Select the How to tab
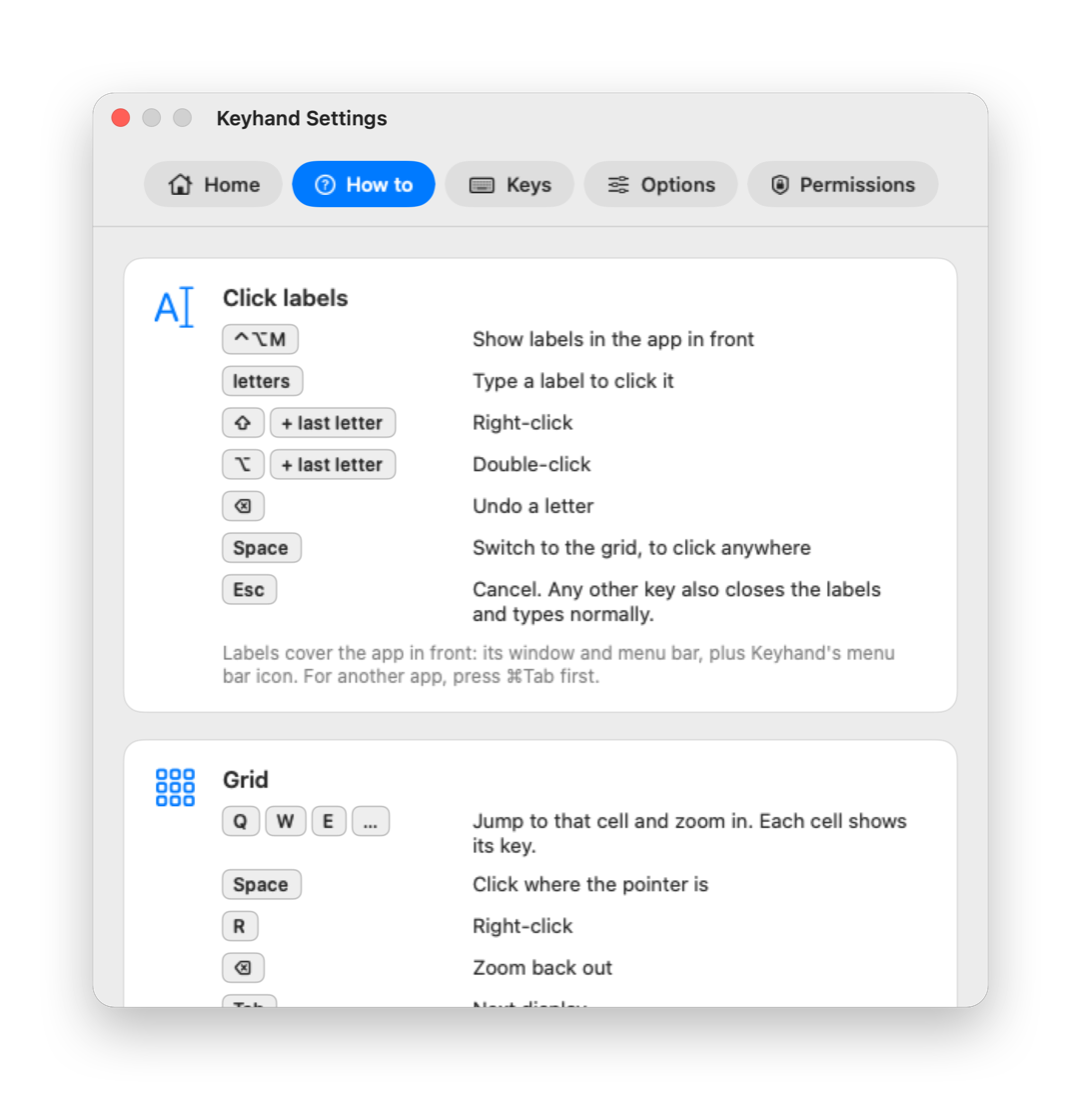Screen dimensions: 1081x1100 363,185
